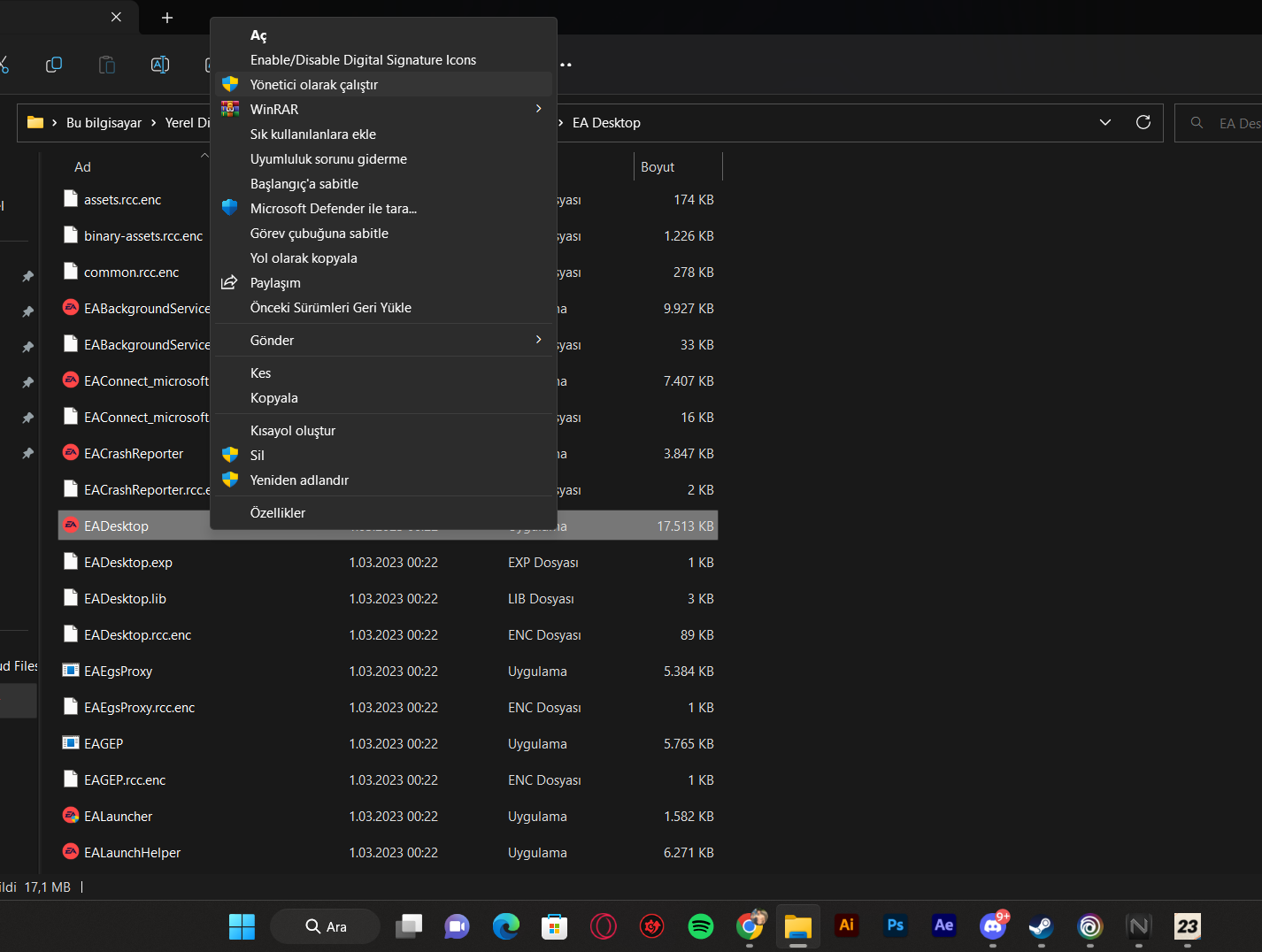This screenshot has height=952, width=1262.
Task: Choose Aç in the context menu
Action: pyautogui.click(x=383, y=35)
